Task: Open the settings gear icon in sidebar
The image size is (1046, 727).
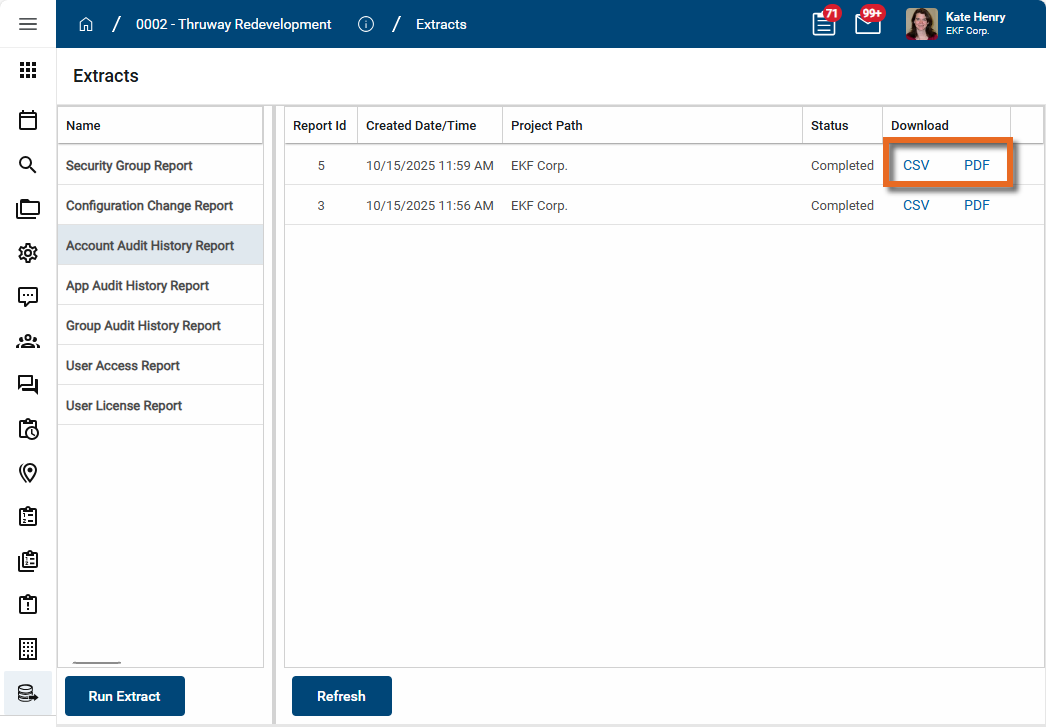Action: [28, 253]
